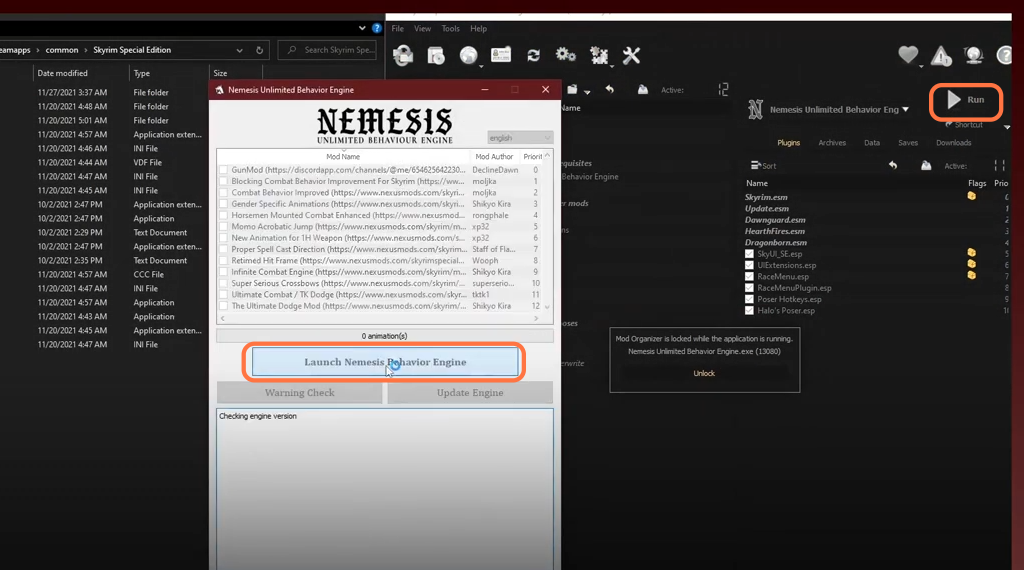
Task: Open Help menu in Mod Organizer
Action: click(479, 29)
